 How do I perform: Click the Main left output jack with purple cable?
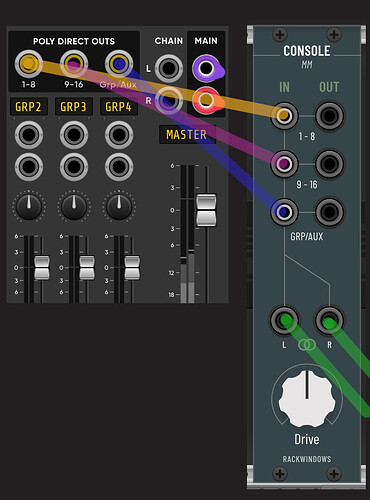206,68
